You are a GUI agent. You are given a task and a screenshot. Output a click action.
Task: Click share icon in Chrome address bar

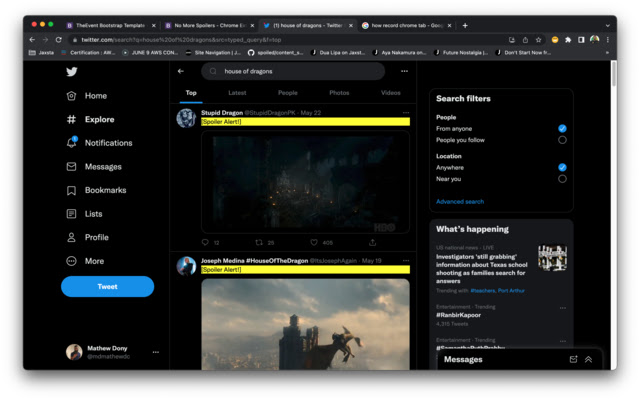(525, 40)
